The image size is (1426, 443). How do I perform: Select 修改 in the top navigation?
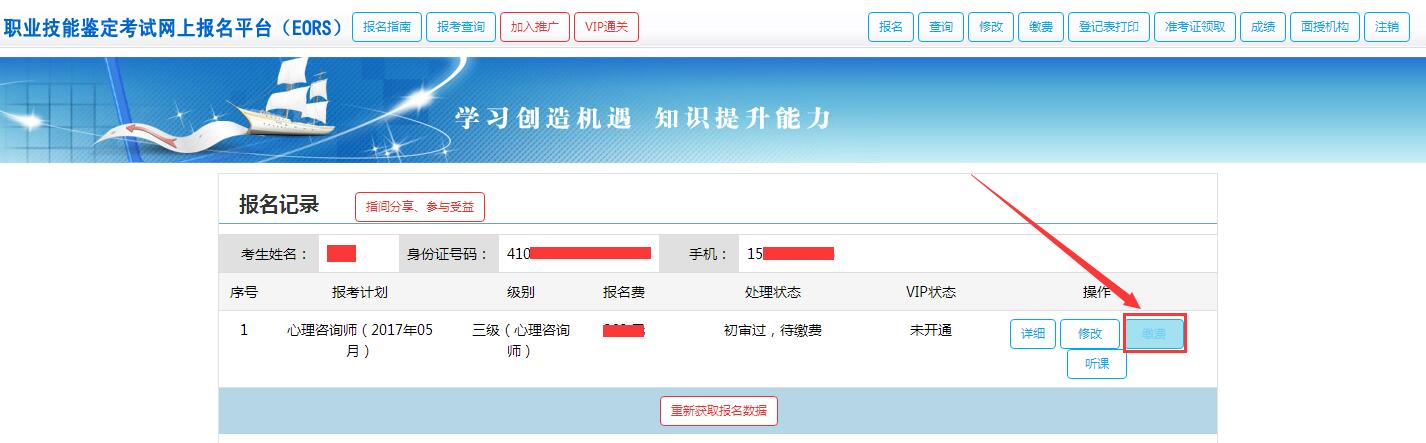[991, 27]
